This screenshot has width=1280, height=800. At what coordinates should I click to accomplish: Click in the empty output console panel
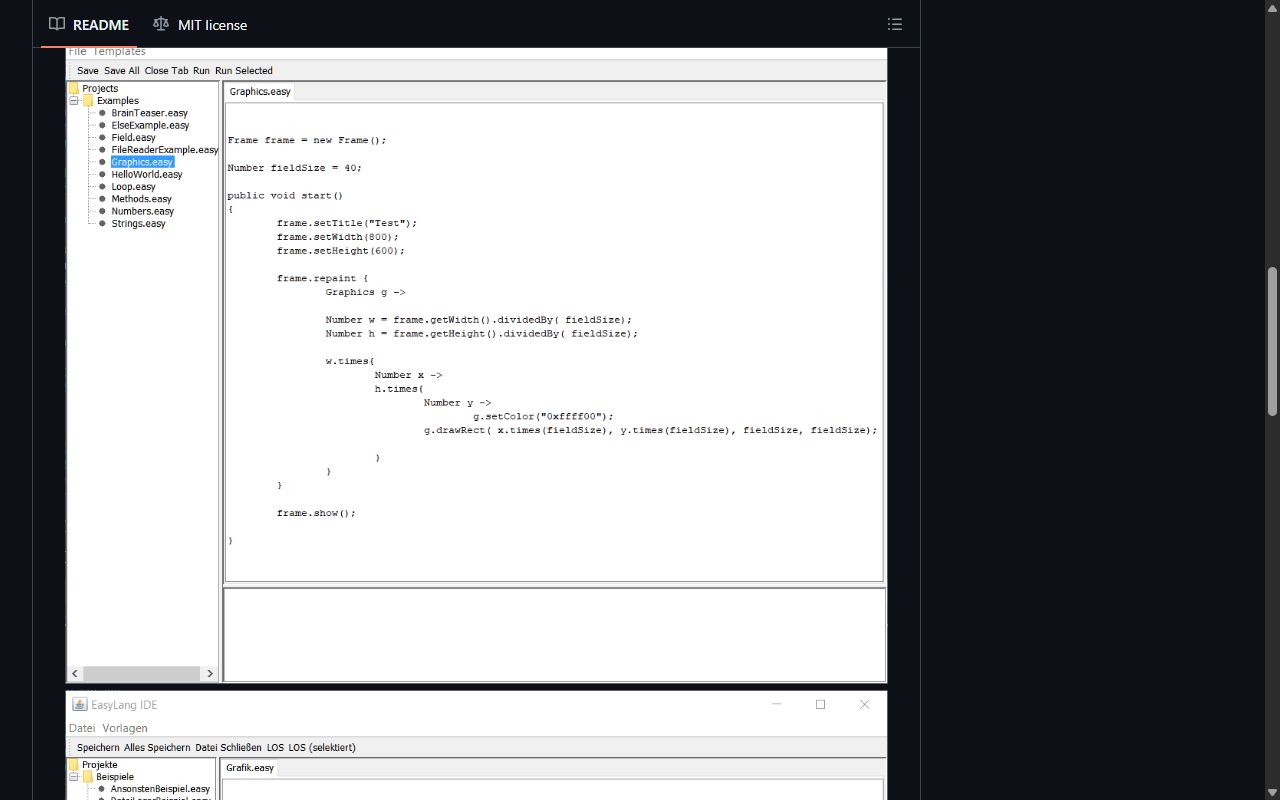(554, 634)
